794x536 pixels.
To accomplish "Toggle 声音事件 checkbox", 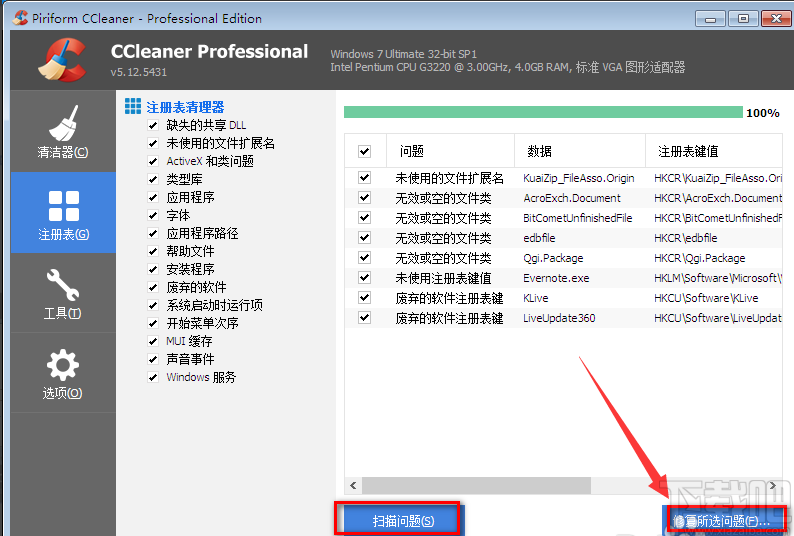I will [x=153, y=359].
